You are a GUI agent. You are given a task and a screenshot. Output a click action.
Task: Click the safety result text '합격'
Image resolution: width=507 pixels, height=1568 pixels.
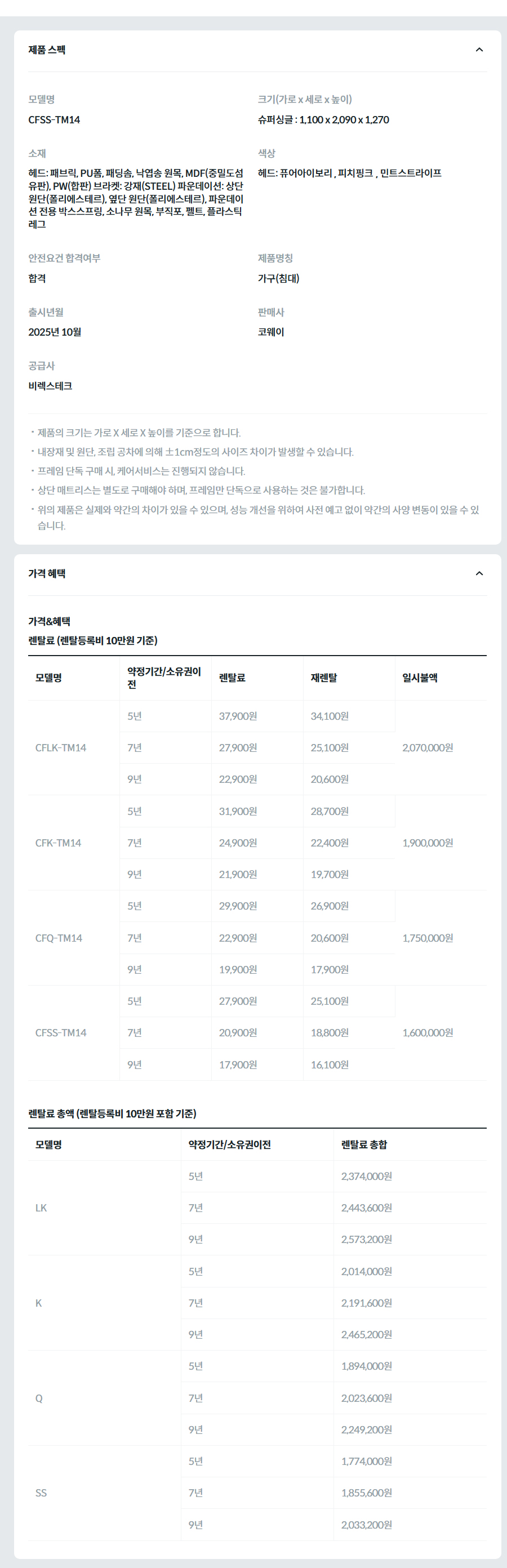pos(37,278)
